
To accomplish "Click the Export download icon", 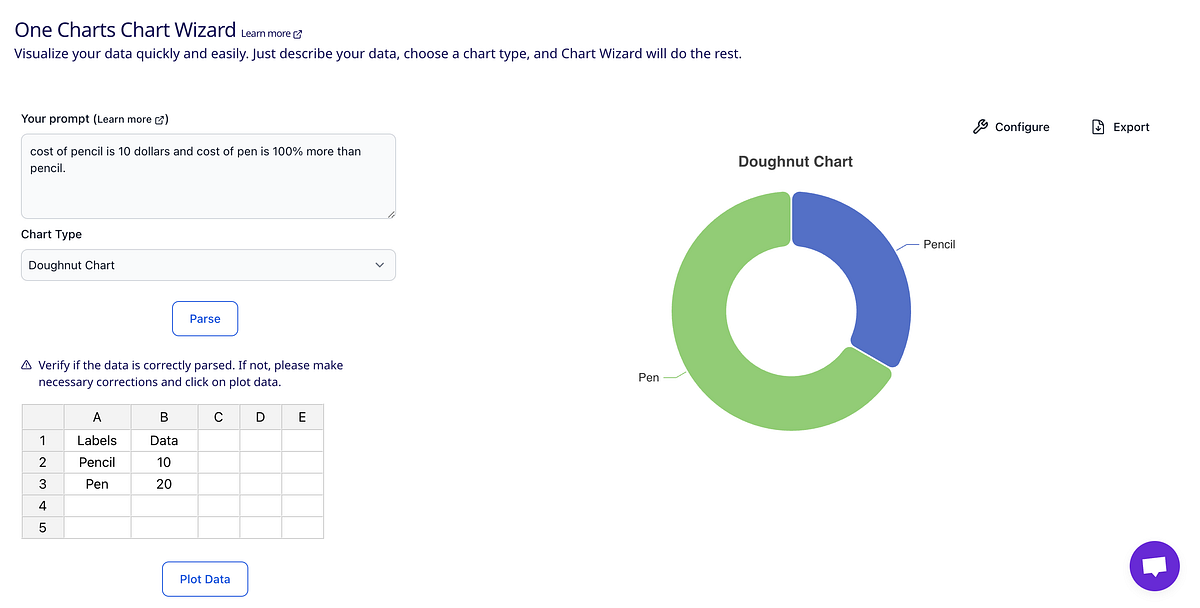I will pos(1098,127).
